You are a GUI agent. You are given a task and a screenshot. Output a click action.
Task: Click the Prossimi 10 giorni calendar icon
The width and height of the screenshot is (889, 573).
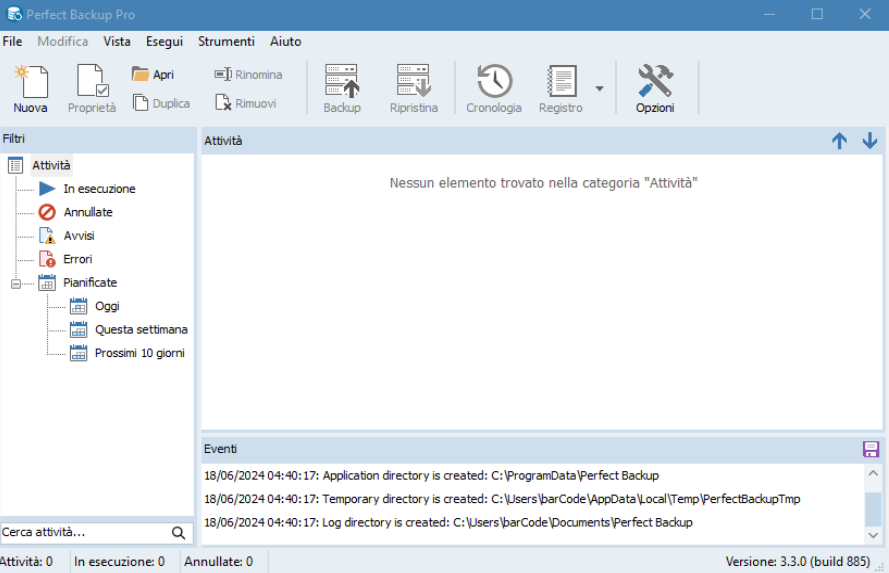tap(78, 353)
